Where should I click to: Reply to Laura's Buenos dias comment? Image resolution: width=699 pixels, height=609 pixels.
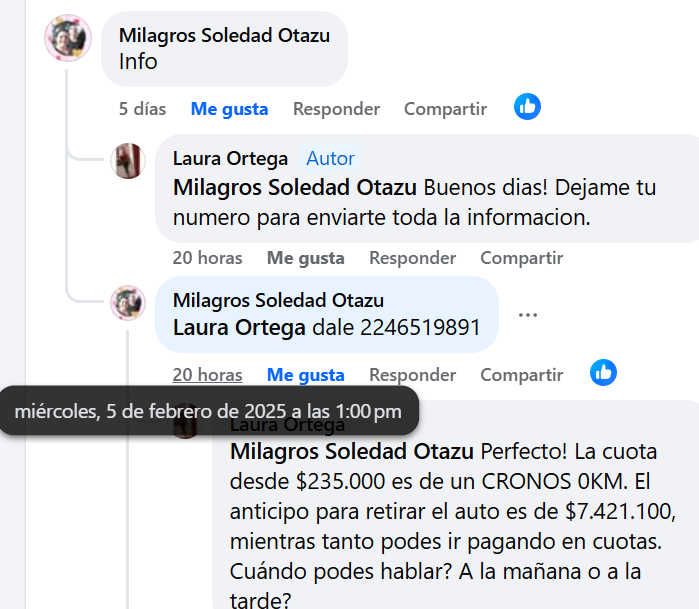coord(412,258)
